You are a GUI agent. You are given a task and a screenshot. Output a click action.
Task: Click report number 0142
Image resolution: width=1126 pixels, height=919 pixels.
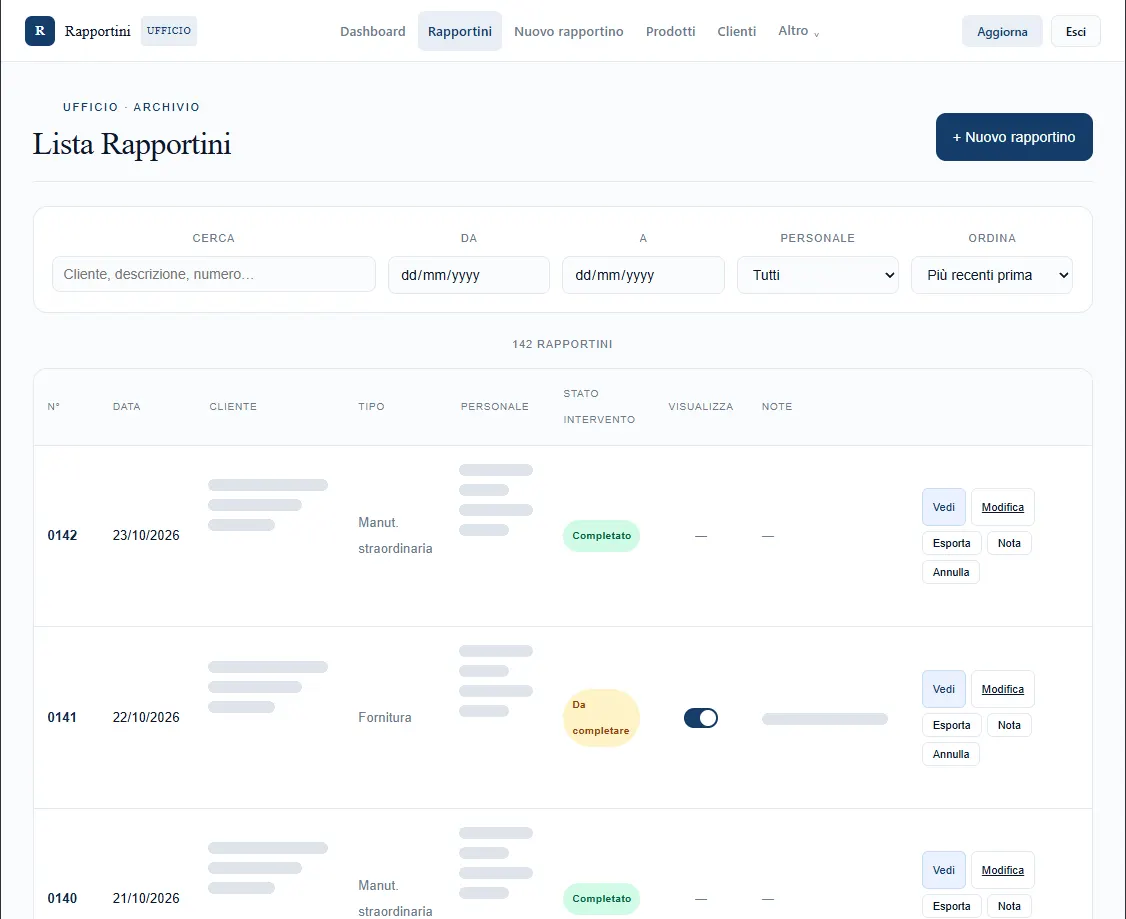[62, 536]
